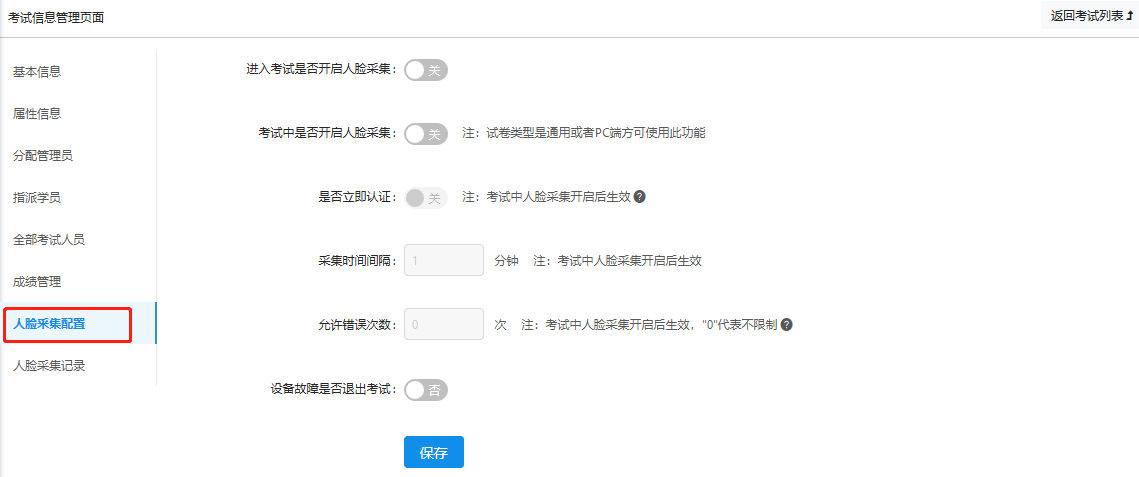This screenshot has width=1139, height=477.
Task: Switch on 设备故障是否退出考试 toggle
Action: point(426,390)
